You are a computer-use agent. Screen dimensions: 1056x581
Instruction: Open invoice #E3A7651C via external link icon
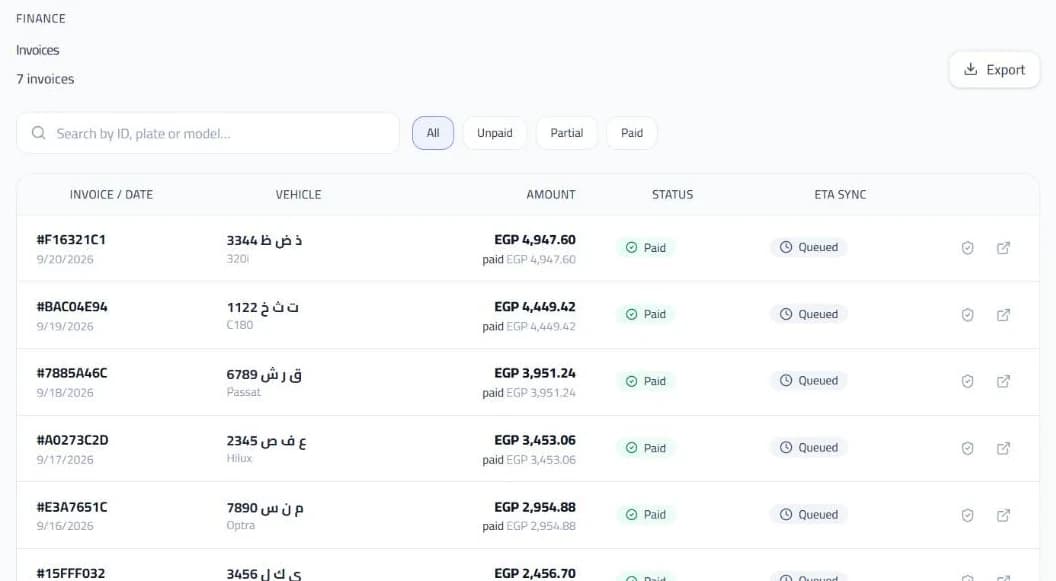pos(1003,515)
